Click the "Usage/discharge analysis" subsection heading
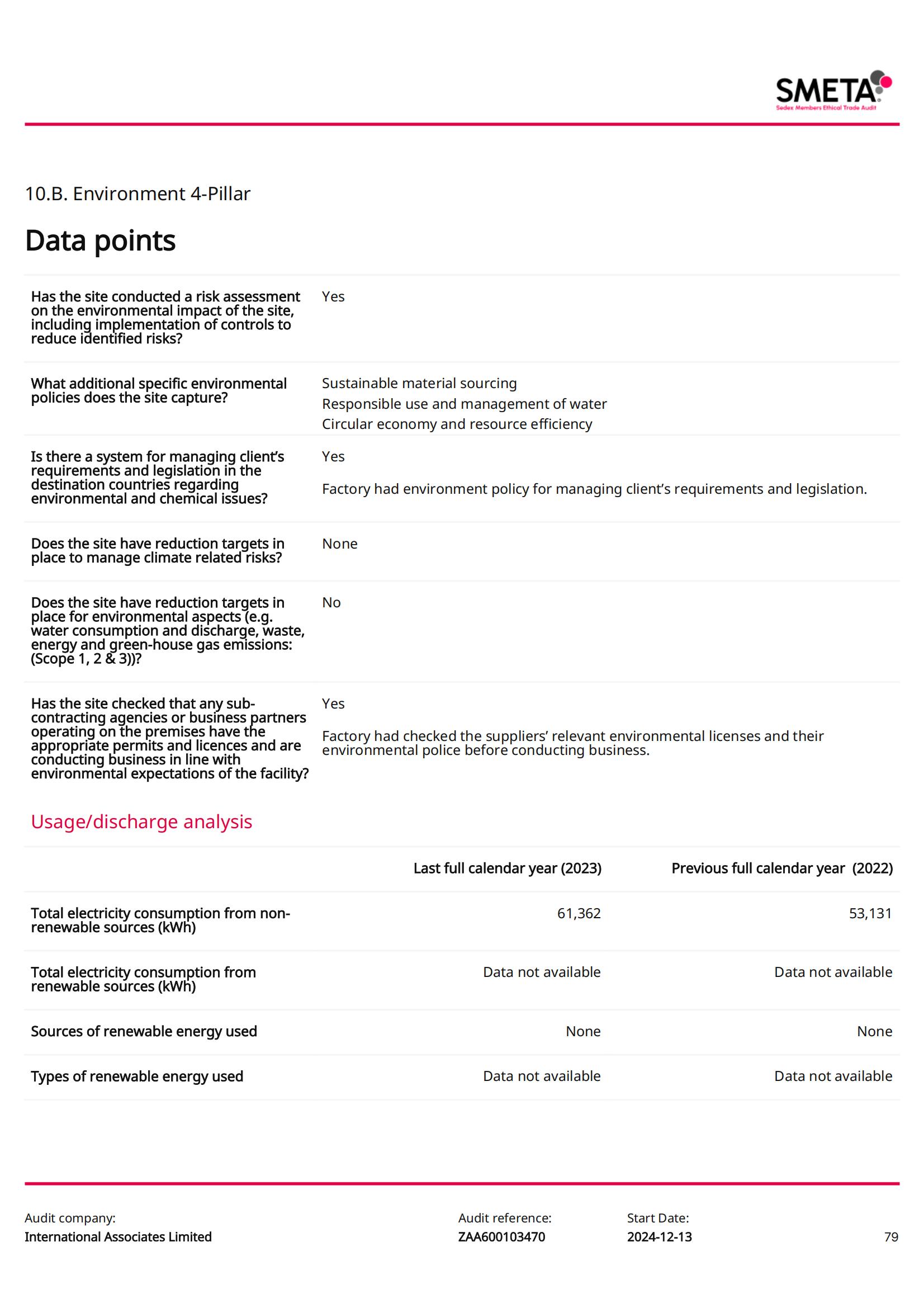The width and height of the screenshot is (924, 1308). pyautogui.click(x=141, y=821)
